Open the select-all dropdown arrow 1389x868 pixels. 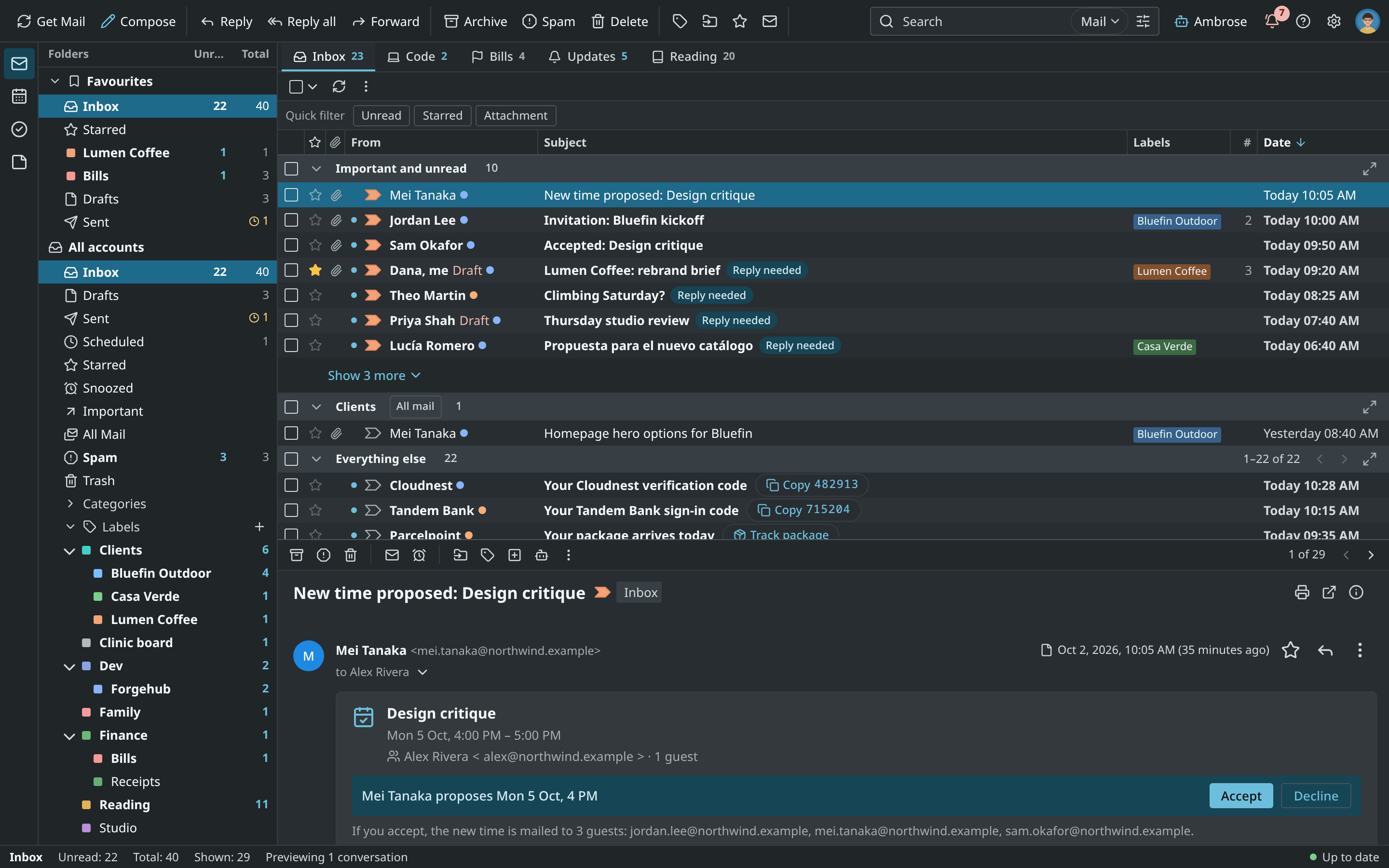(312, 87)
